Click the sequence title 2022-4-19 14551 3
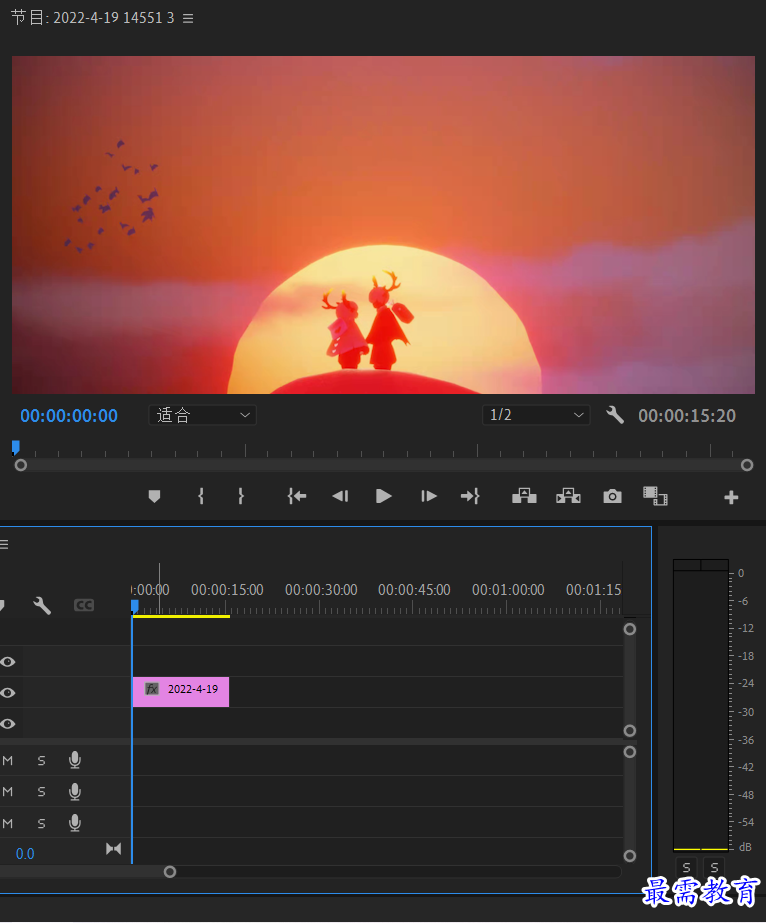766x923 pixels. coord(114,18)
